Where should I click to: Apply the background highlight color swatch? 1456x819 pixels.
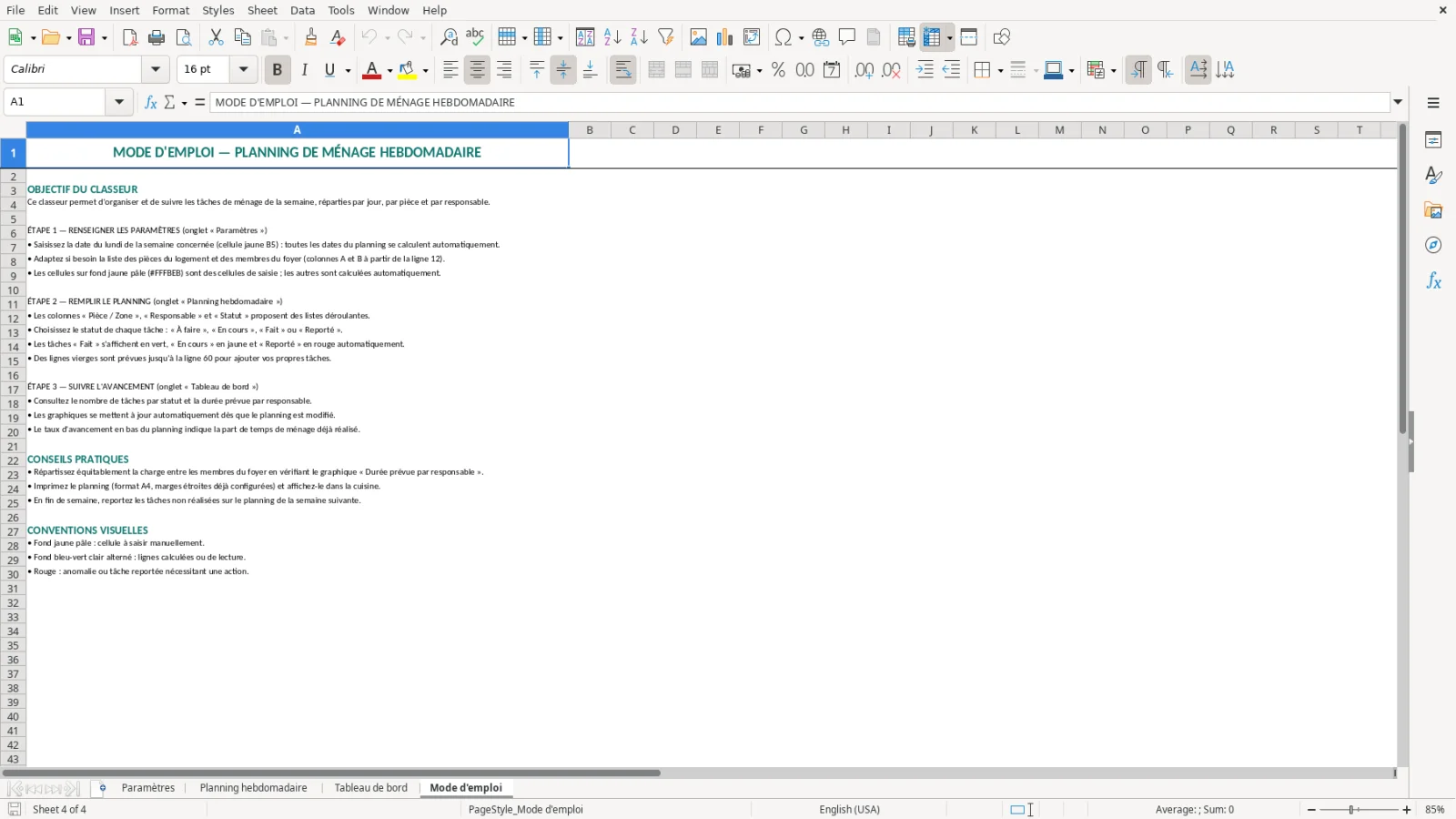(407, 70)
